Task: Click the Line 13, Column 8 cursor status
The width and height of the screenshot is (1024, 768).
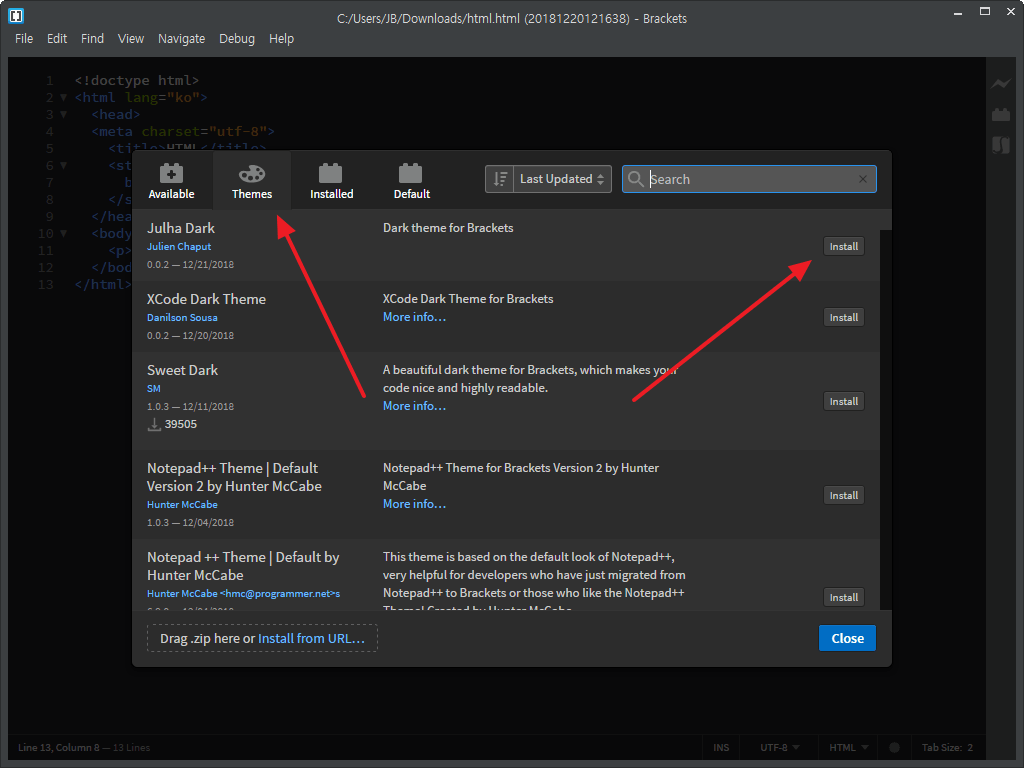Action: 59,747
